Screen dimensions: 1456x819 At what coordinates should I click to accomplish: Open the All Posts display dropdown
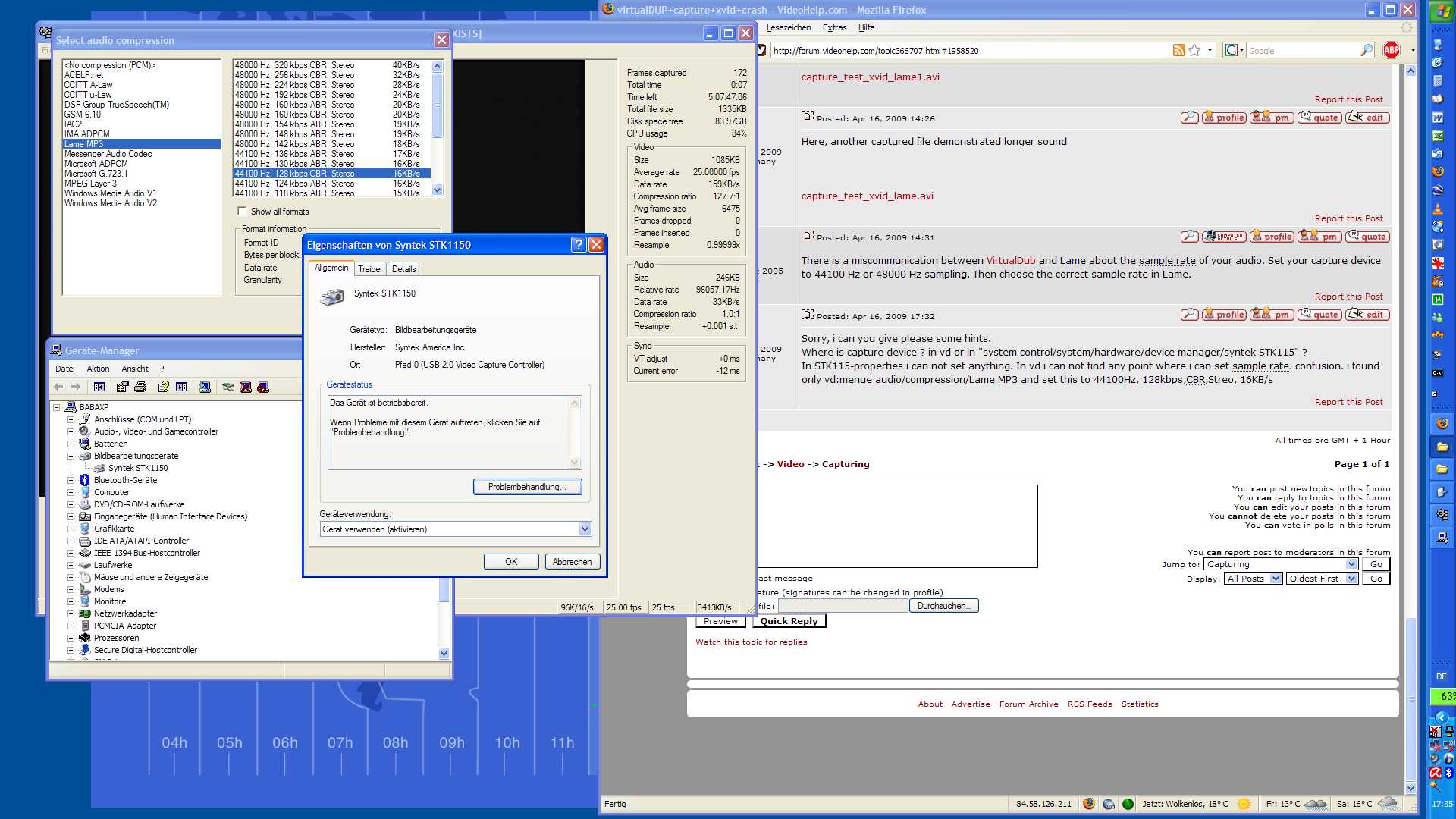coord(1276,579)
